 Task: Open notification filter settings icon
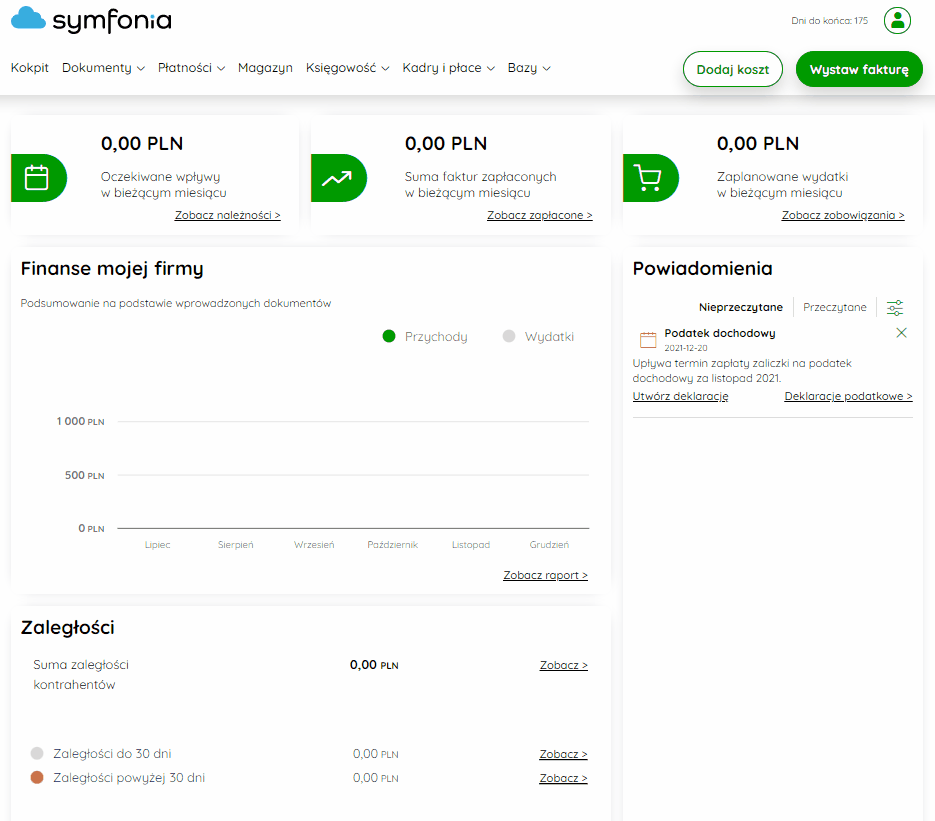(895, 308)
